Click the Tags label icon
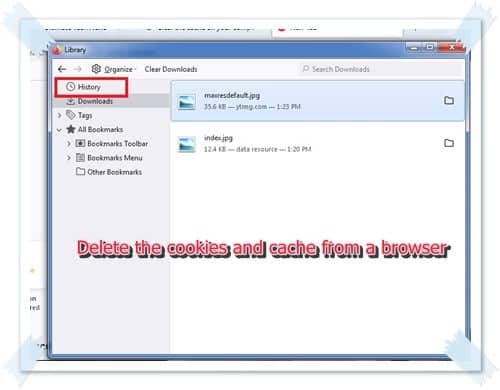Screen dimensions: 500x390 tap(71, 115)
